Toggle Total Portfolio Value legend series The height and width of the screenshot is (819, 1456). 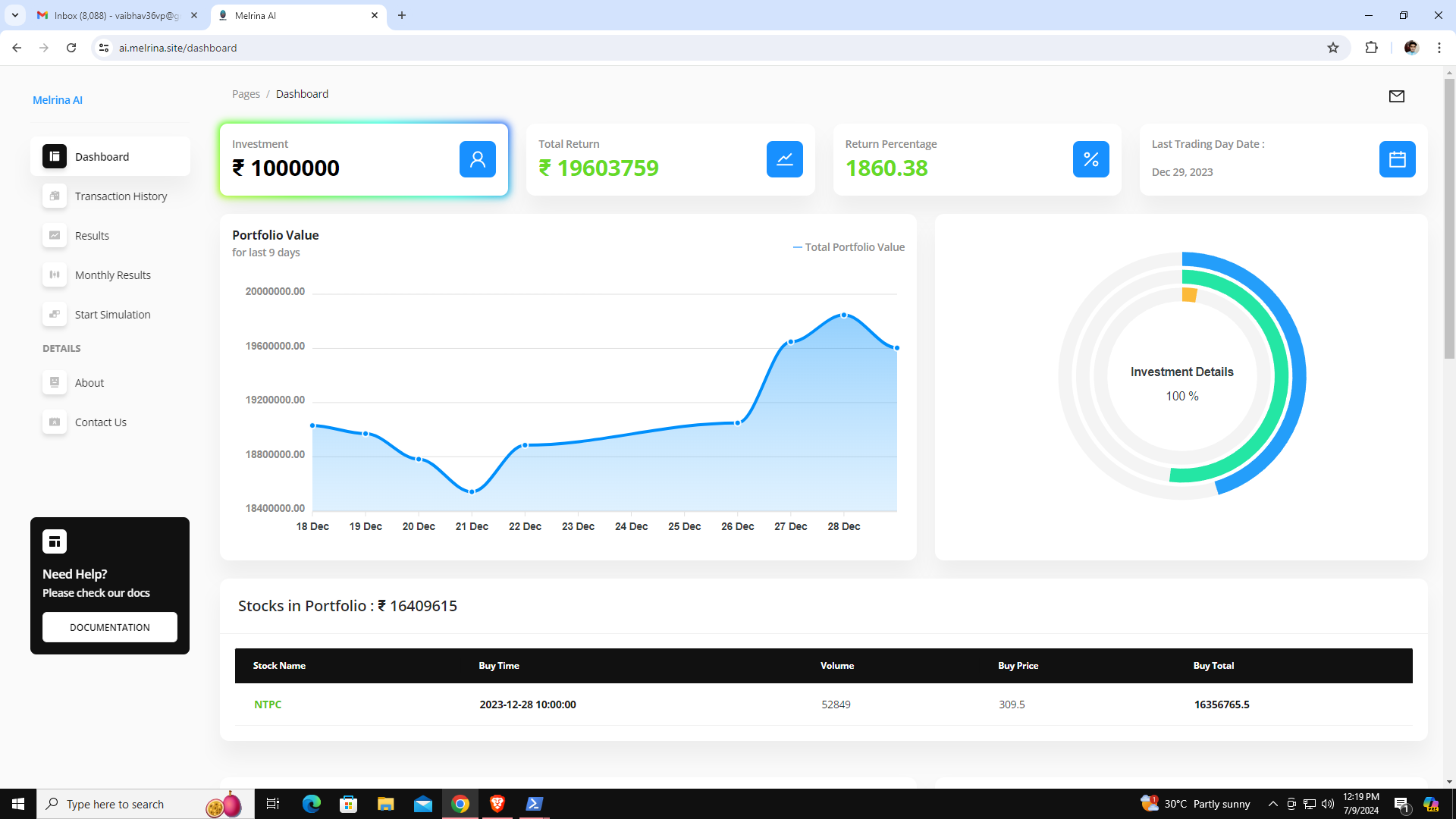pyautogui.click(x=849, y=247)
